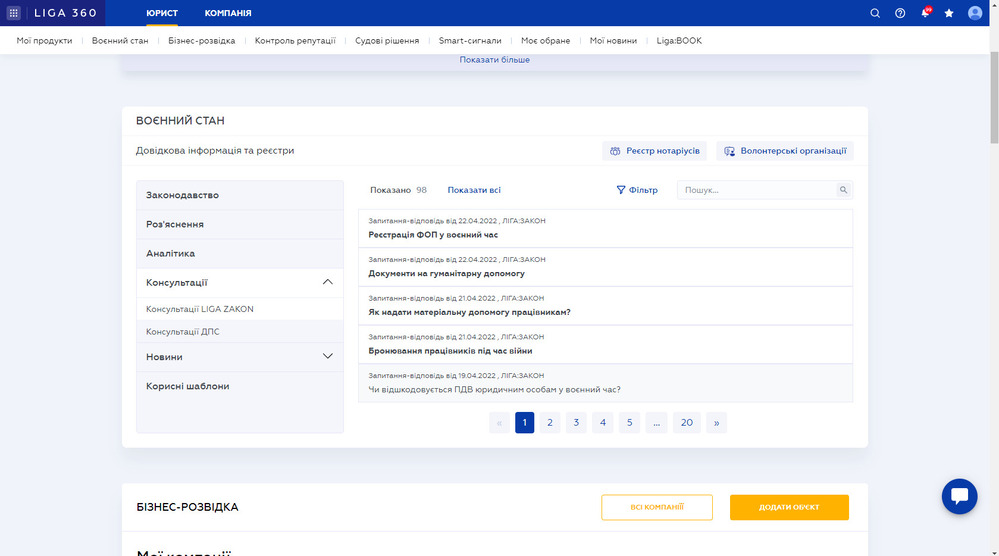Click the page vertical scrollbar thumb
999x556 pixels.
click(x=994, y=97)
